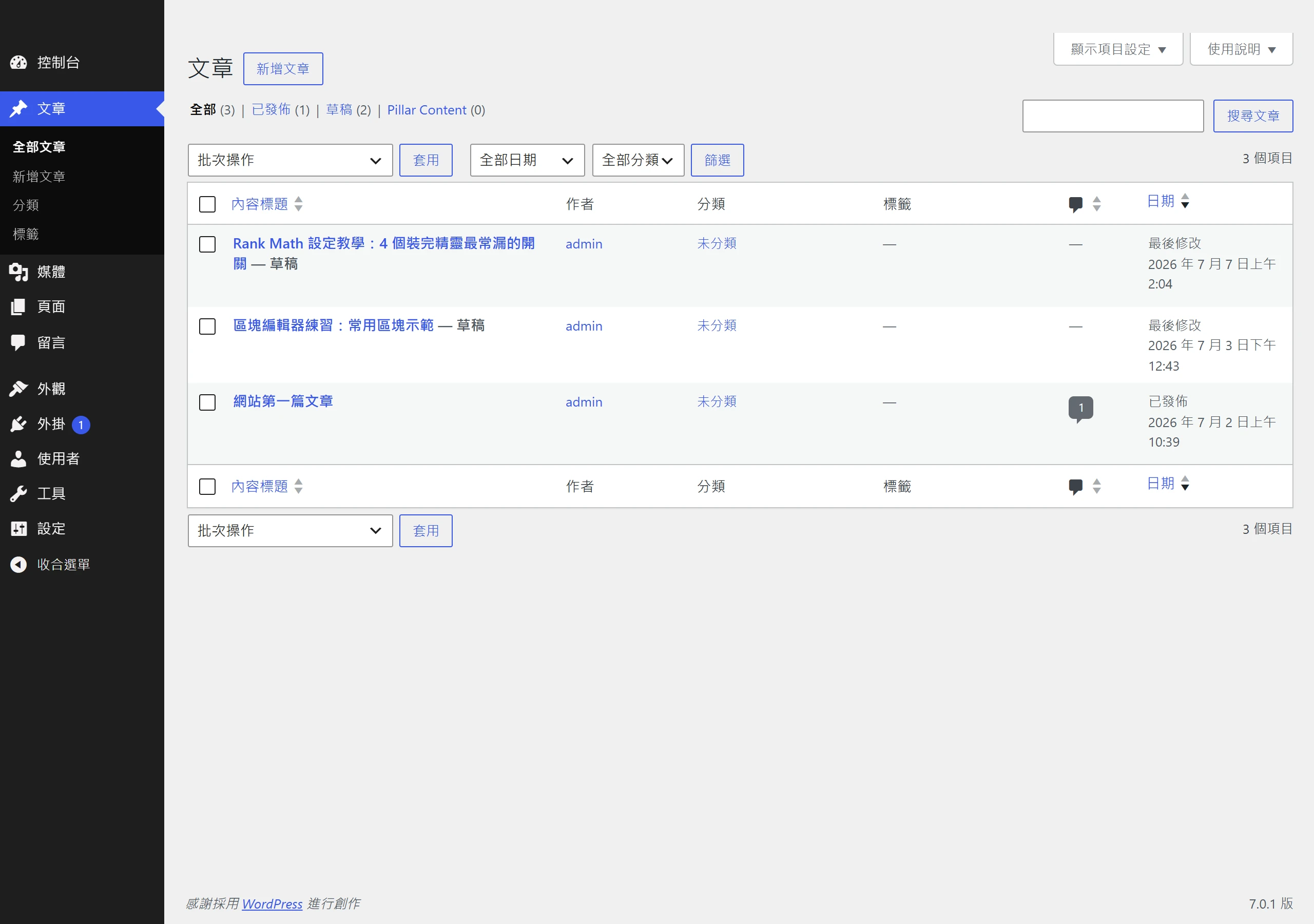This screenshot has width=1314, height=924.
Task: Click admin author of 網站第一篇文章
Action: pos(584,402)
